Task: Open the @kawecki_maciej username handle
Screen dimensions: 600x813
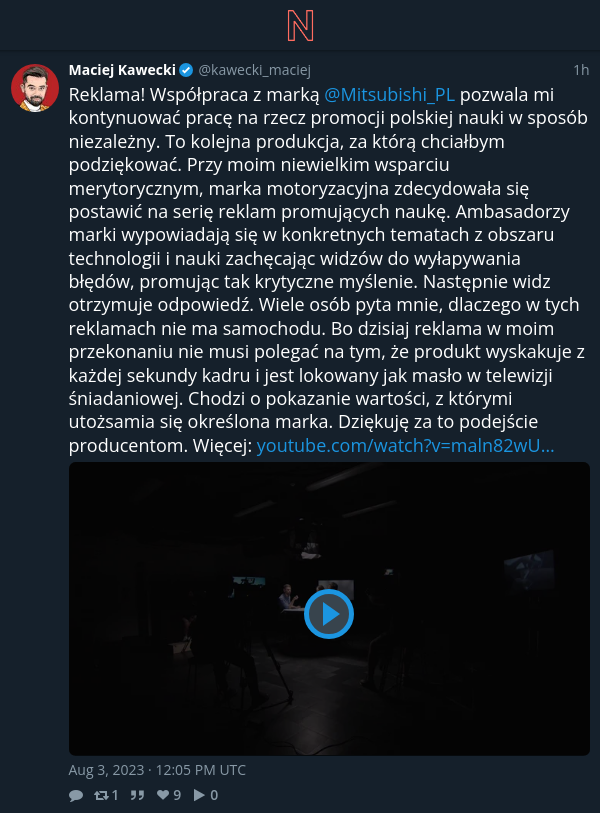Action: (254, 70)
